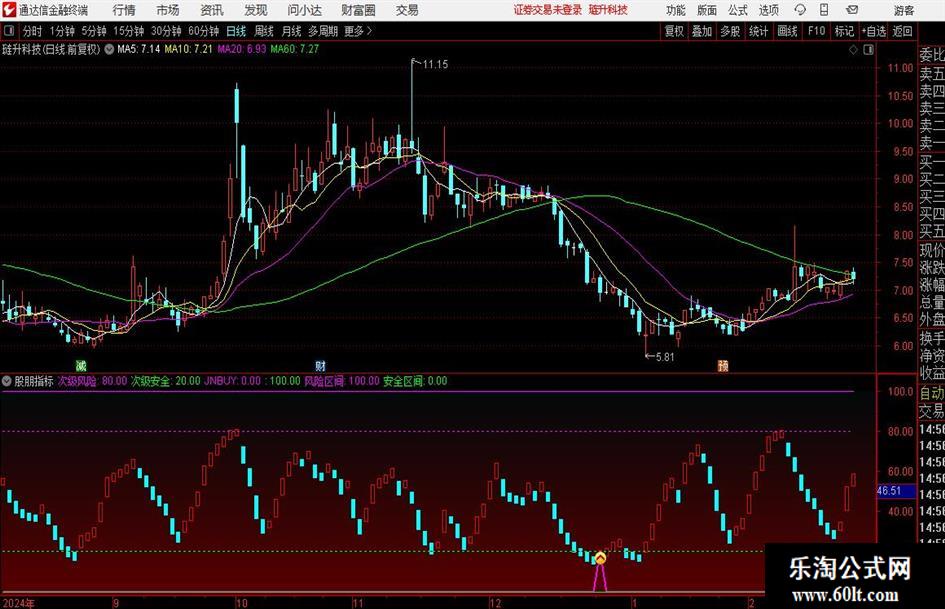Click the green 减 marker below the chart
Viewport: 945px width, 609px height.
pos(81,365)
